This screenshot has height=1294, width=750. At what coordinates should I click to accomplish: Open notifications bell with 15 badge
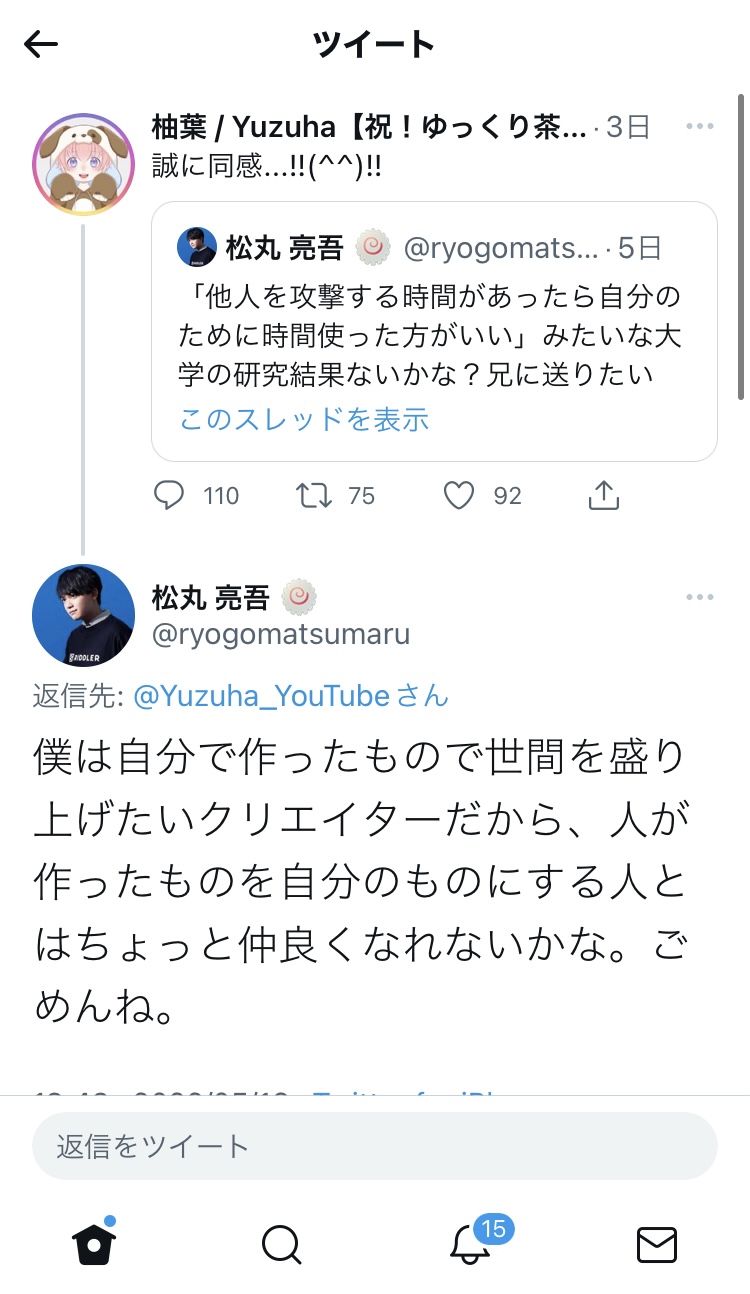(x=471, y=1244)
